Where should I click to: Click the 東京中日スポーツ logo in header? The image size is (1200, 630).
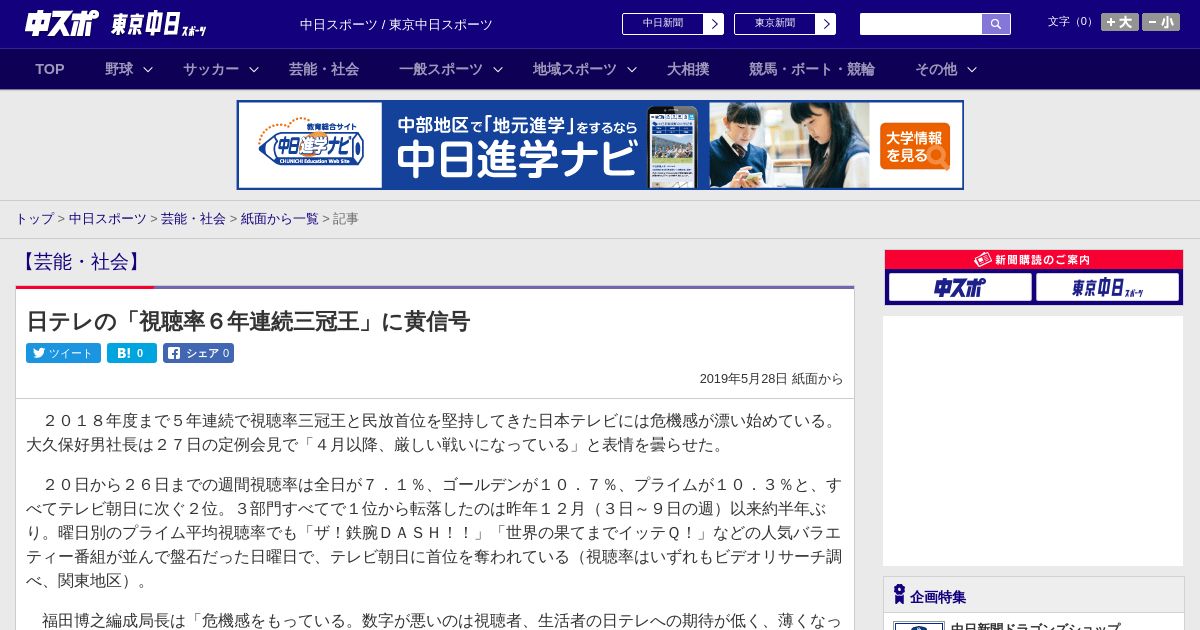[x=160, y=24]
